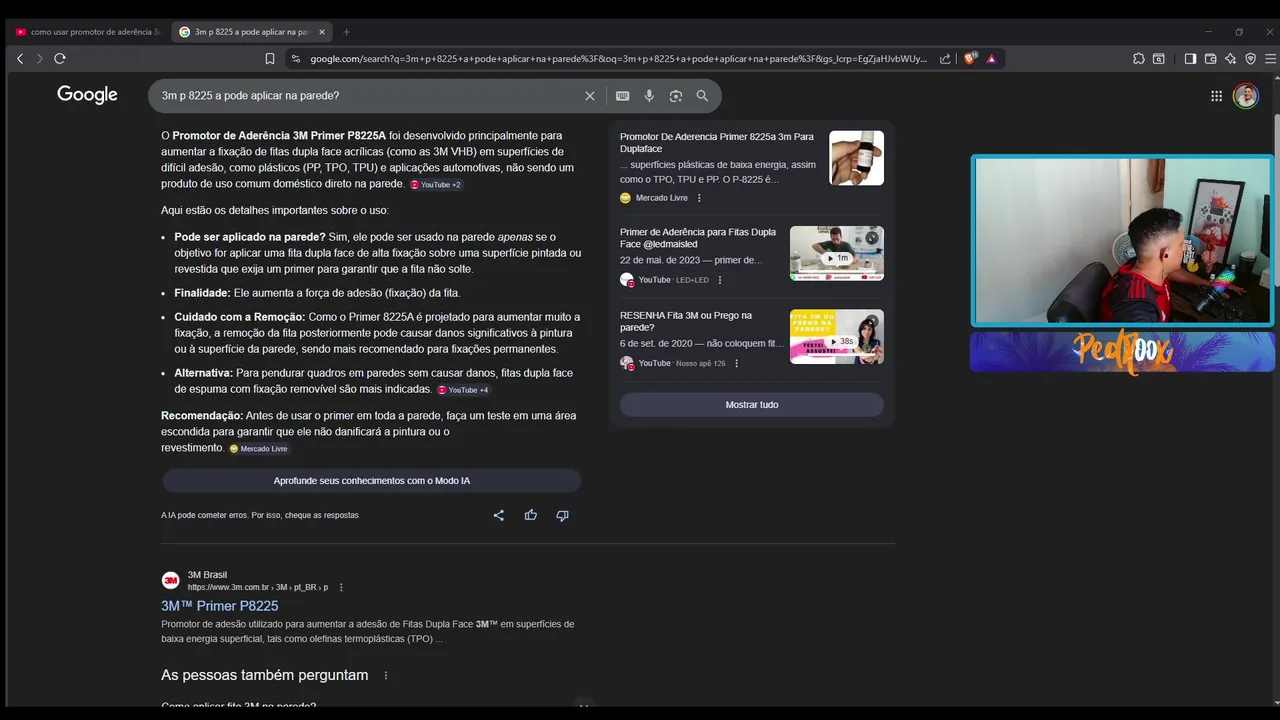Open Leo AI assistant icon
The height and width of the screenshot is (720, 1280).
(x=1230, y=59)
